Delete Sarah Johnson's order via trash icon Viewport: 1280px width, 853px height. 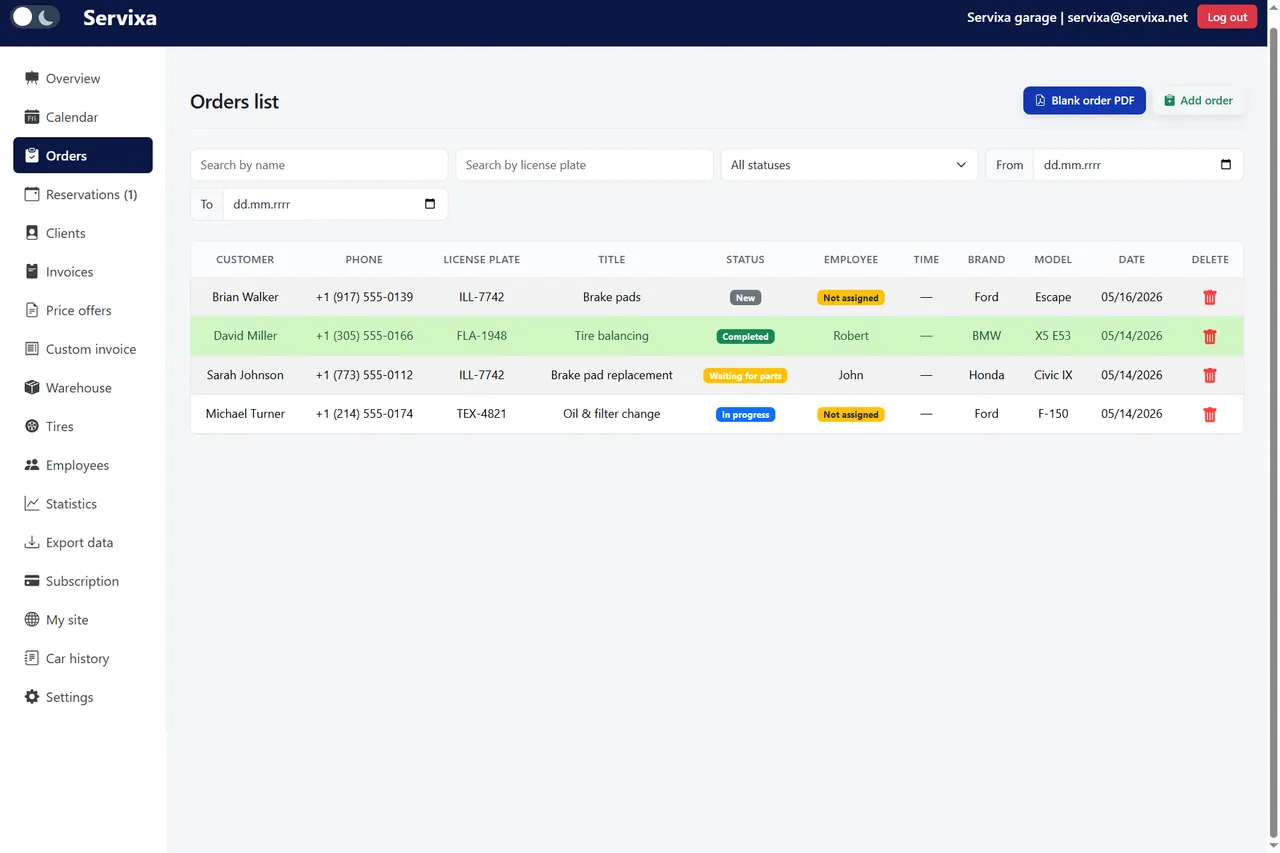point(1210,375)
